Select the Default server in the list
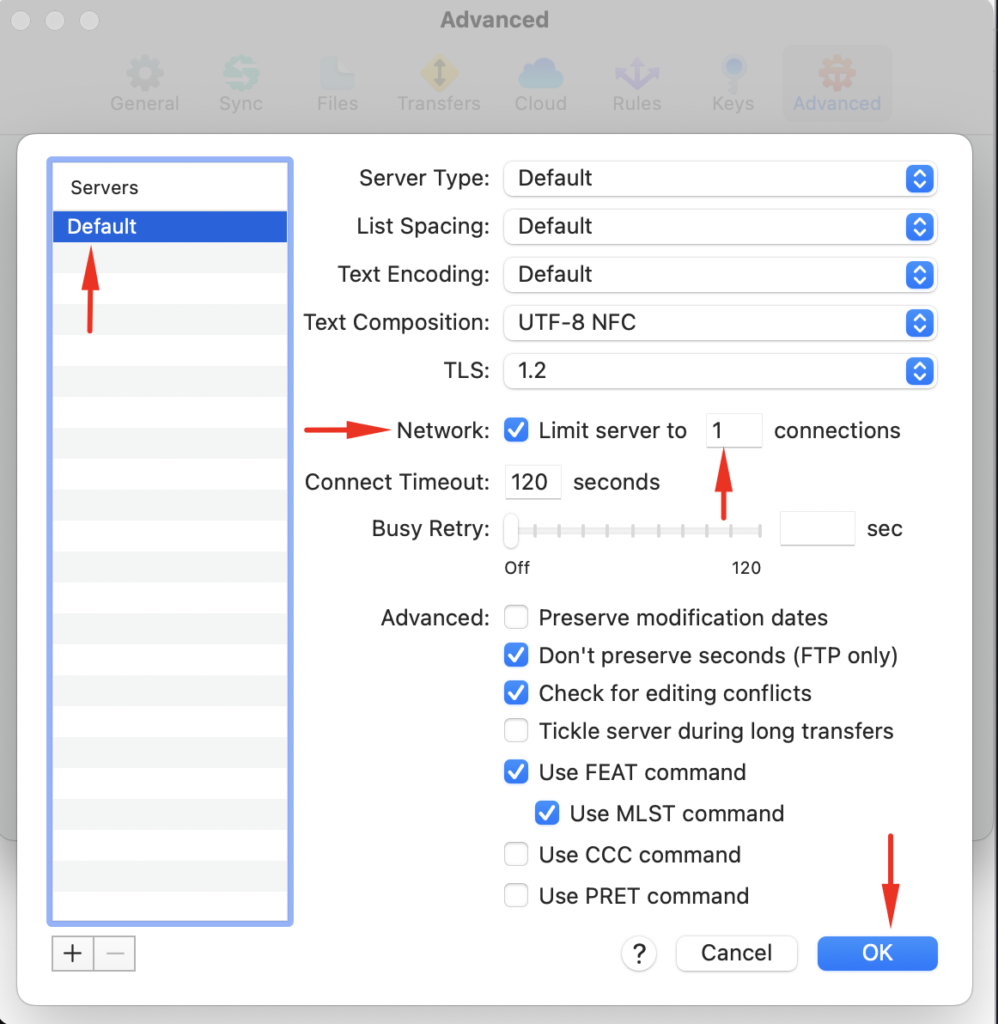Image resolution: width=998 pixels, height=1024 pixels. [x=169, y=226]
